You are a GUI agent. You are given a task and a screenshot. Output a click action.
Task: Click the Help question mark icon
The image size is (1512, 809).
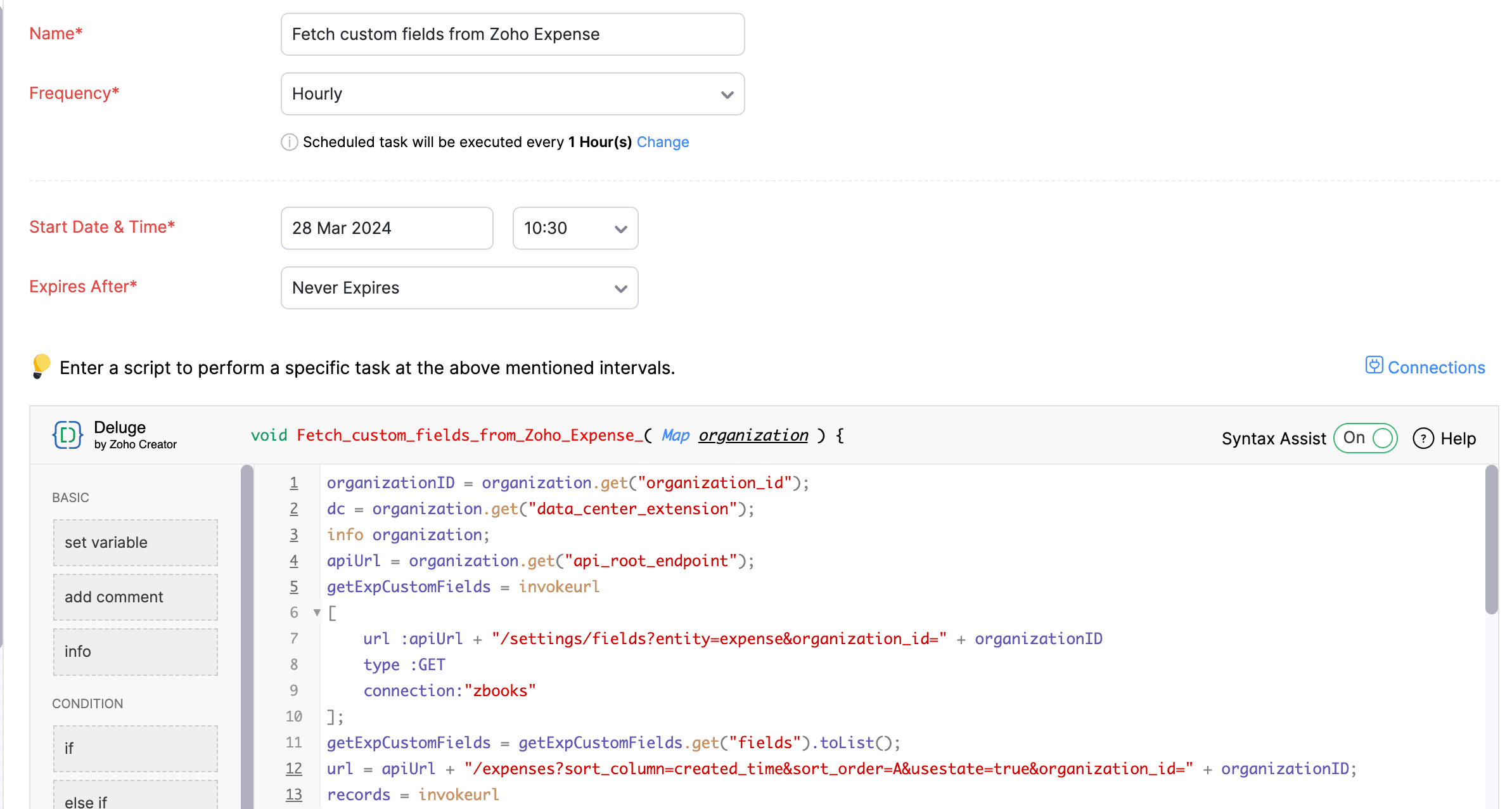1423,438
